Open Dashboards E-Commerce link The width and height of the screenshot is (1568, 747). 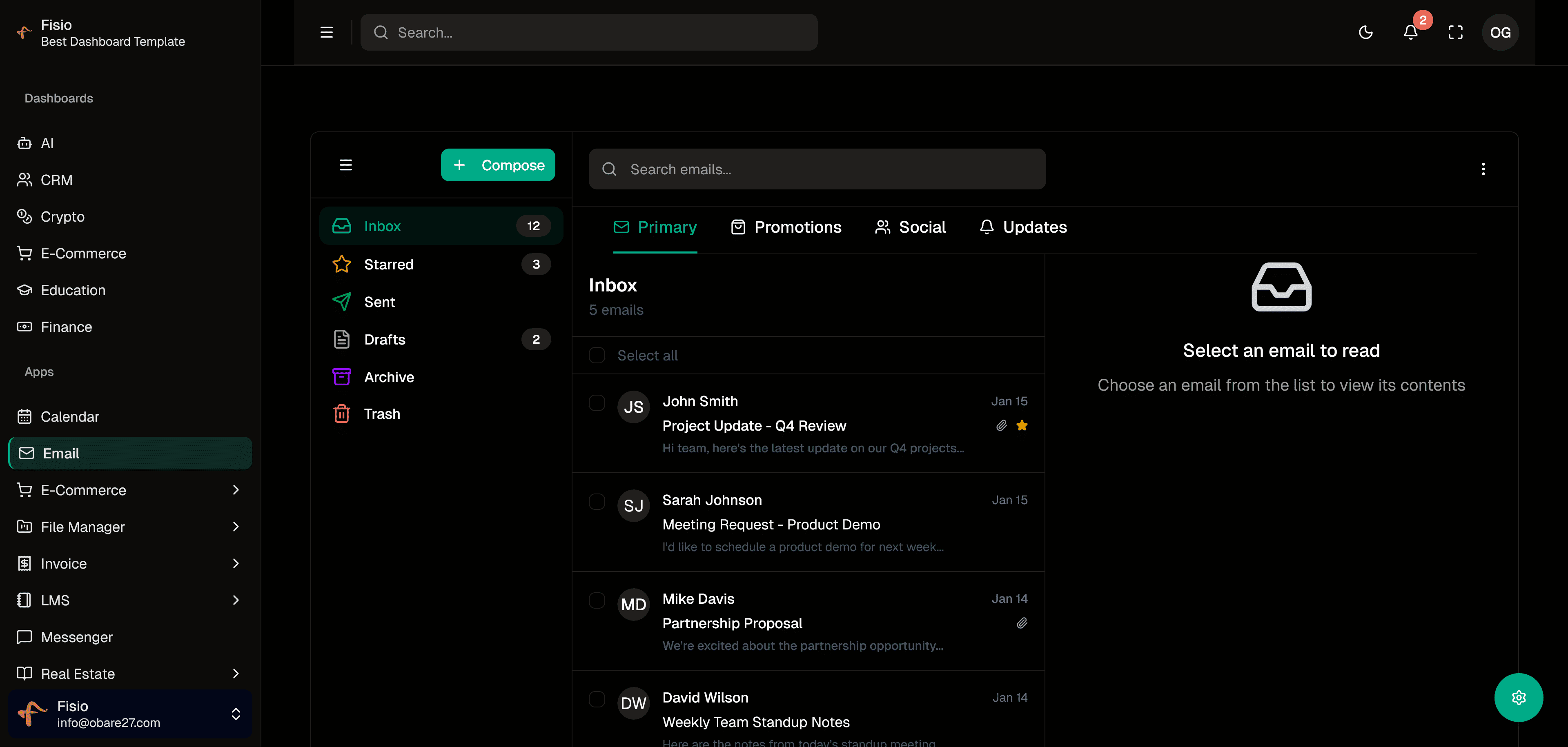coord(130,253)
